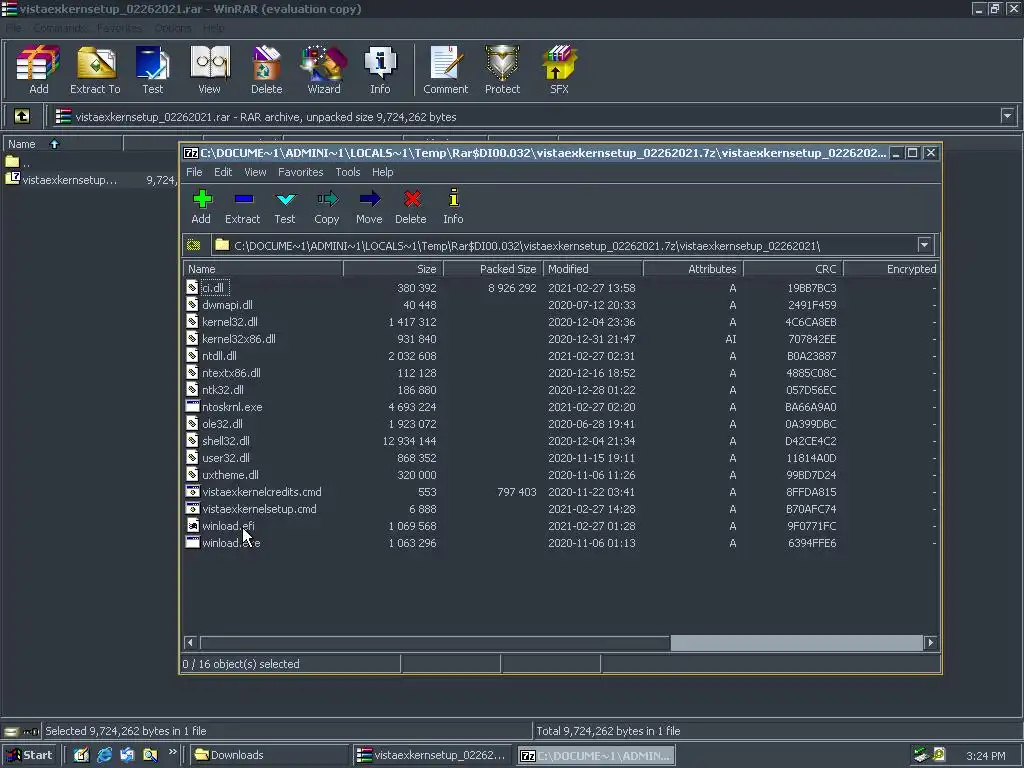Sort by Modified column header
The image size is (1024, 768).
pos(593,268)
